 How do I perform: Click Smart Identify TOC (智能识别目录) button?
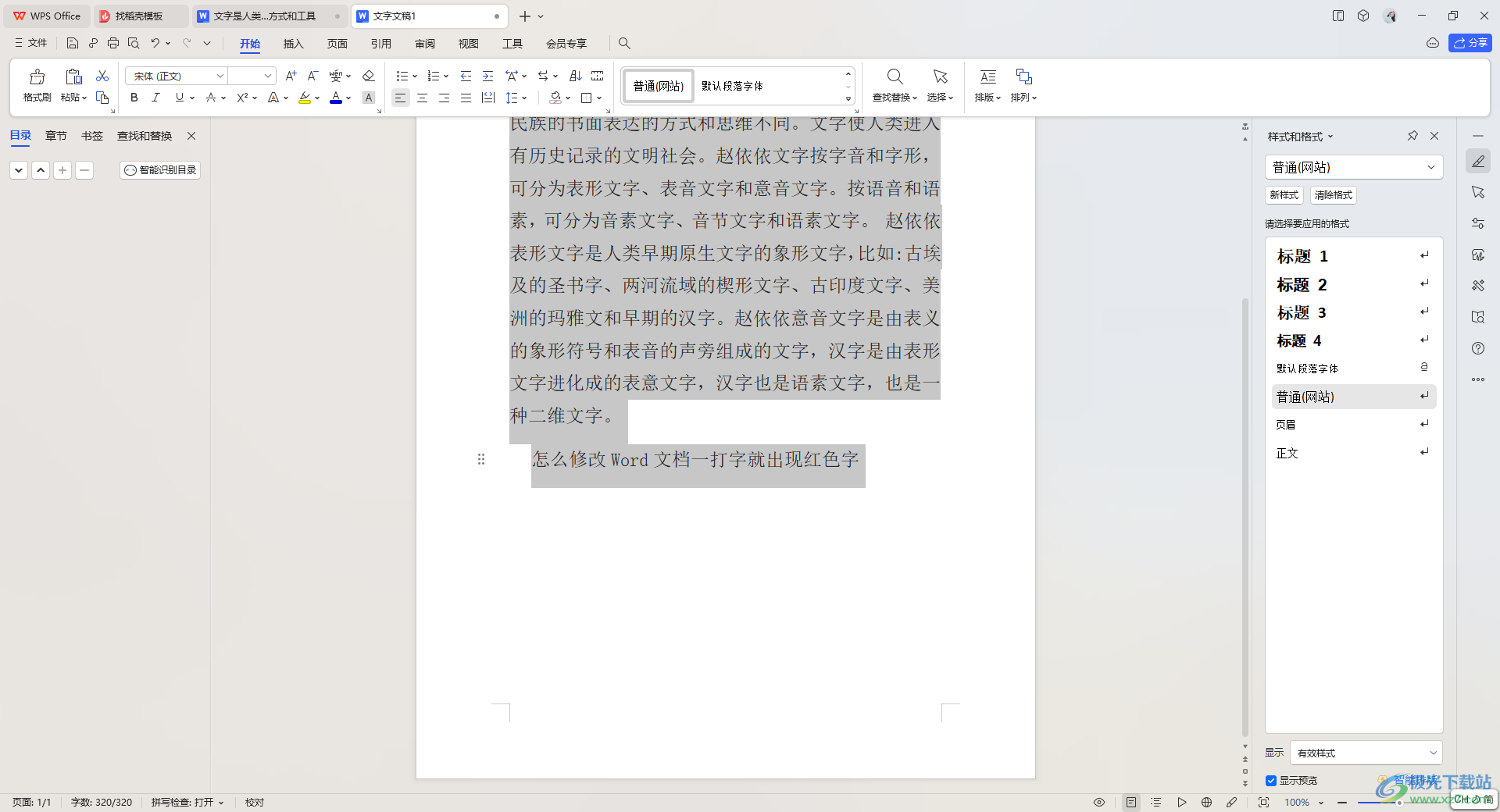pyautogui.click(x=160, y=169)
